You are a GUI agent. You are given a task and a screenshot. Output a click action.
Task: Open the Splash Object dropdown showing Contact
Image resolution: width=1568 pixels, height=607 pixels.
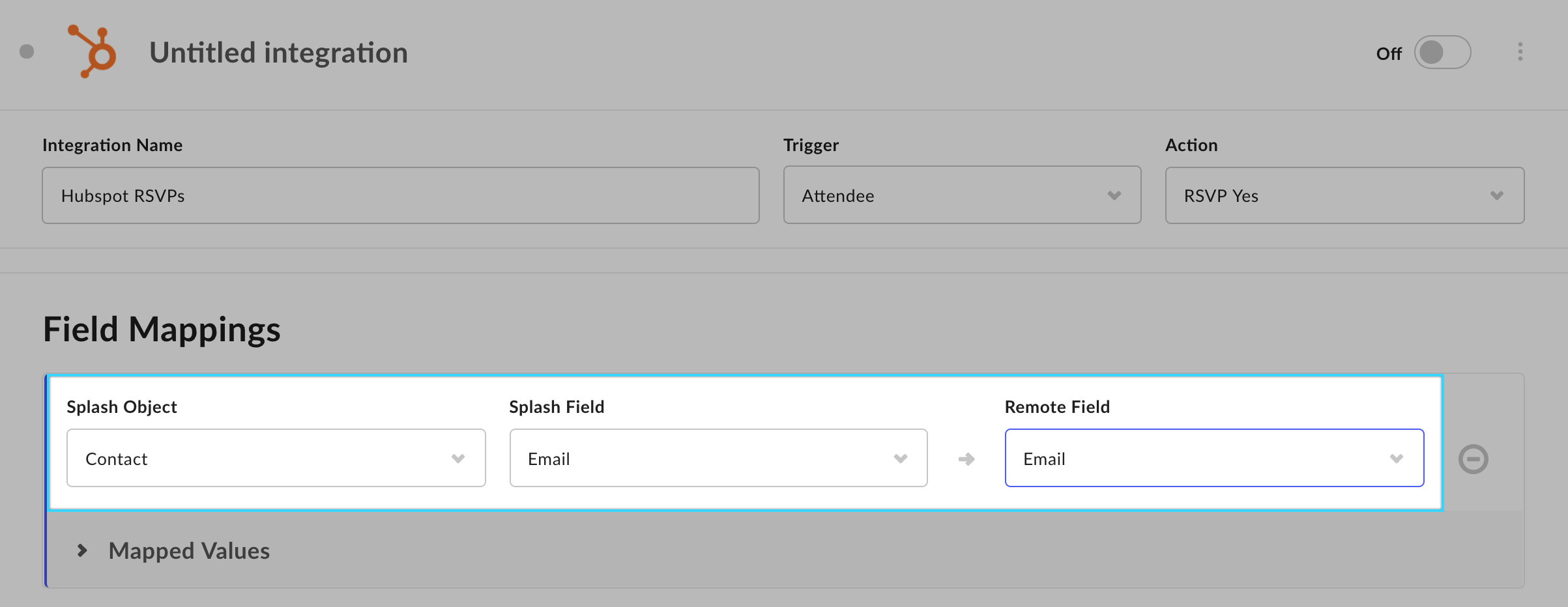[276, 458]
